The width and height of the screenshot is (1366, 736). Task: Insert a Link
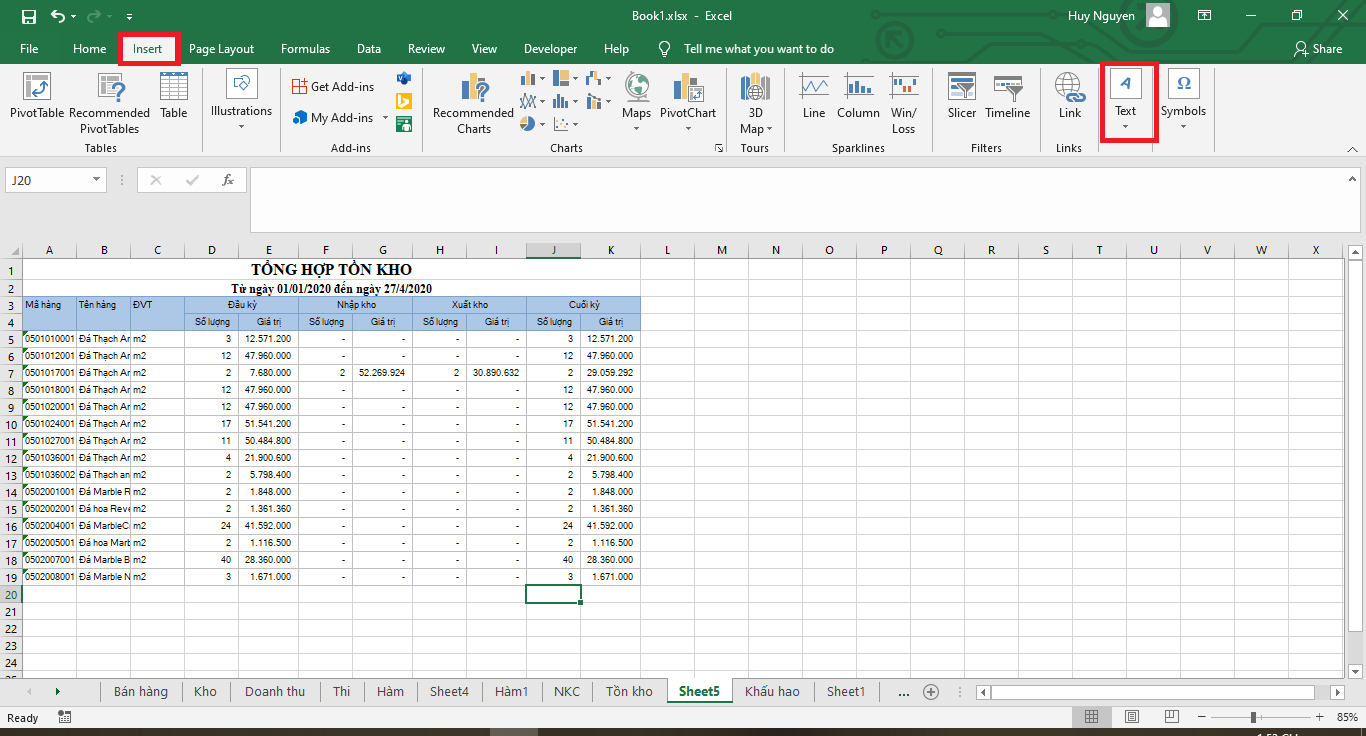1069,100
